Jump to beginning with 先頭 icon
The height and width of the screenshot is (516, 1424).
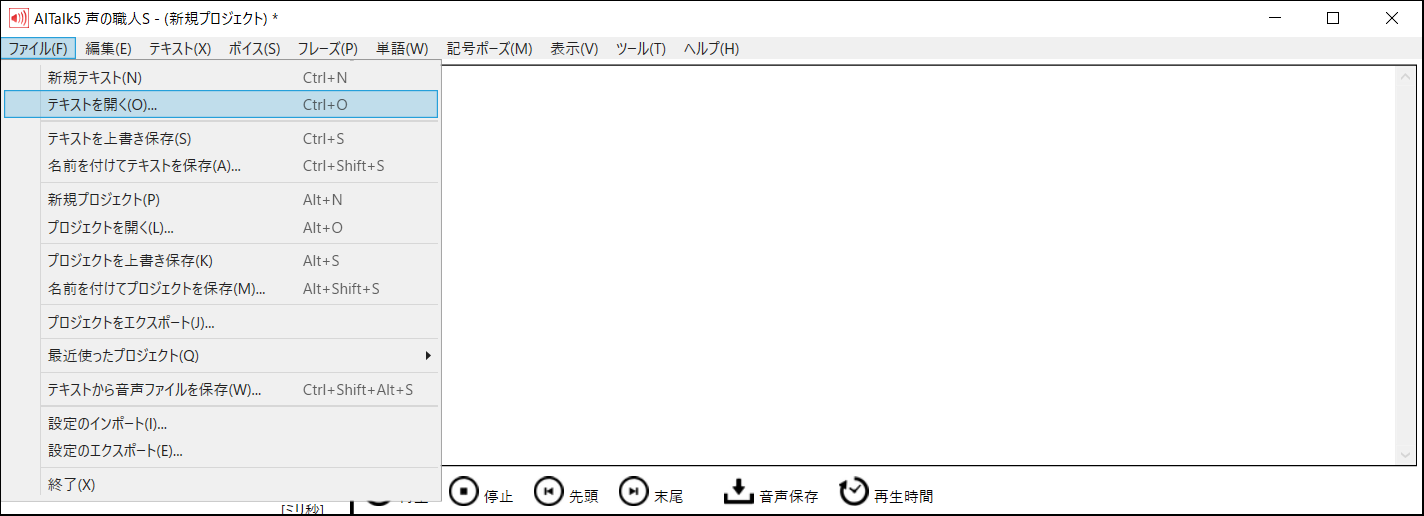549,492
